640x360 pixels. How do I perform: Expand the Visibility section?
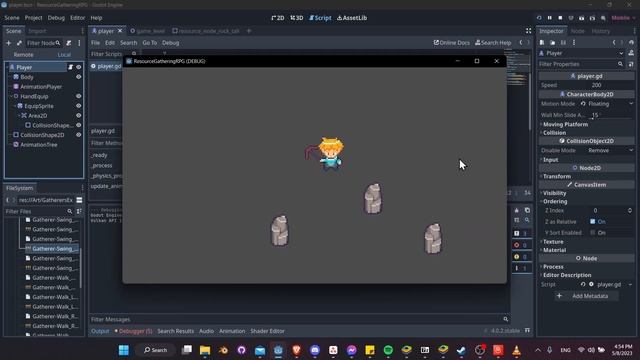tap(554, 193)
